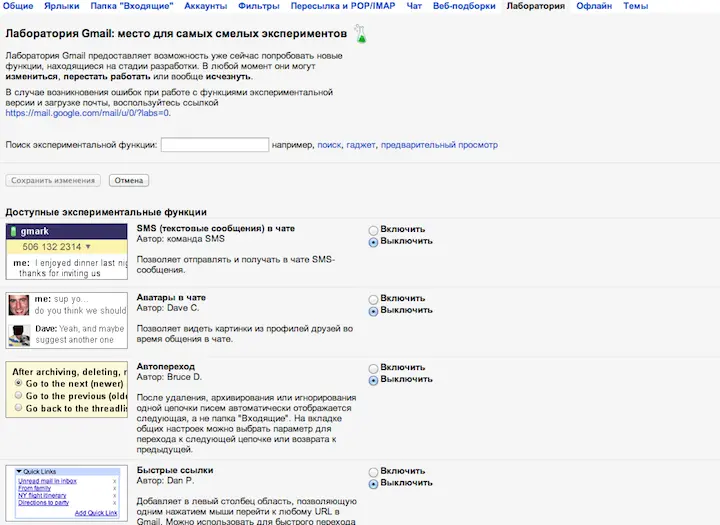Click the top user avatar photo
This screenshot has height=525, width=720.
pyautogui.click(x=19, y=305)
